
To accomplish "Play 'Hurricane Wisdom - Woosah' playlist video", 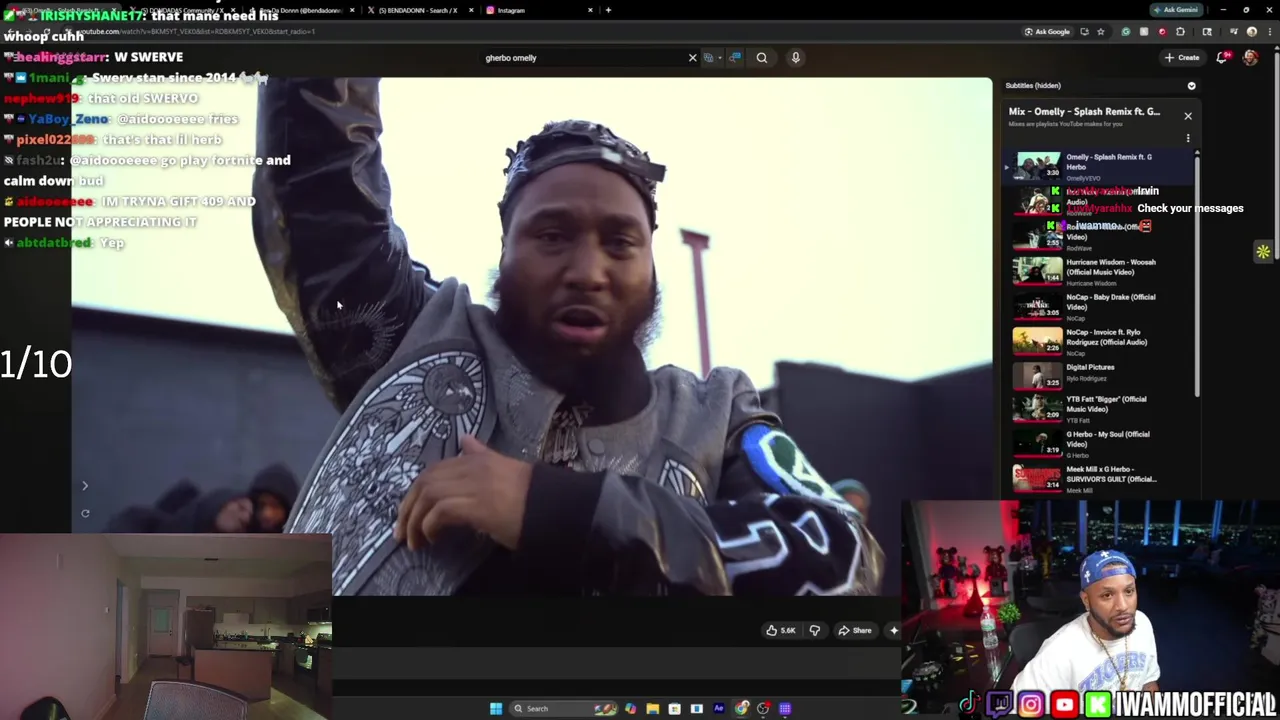I will (1100, 272).
